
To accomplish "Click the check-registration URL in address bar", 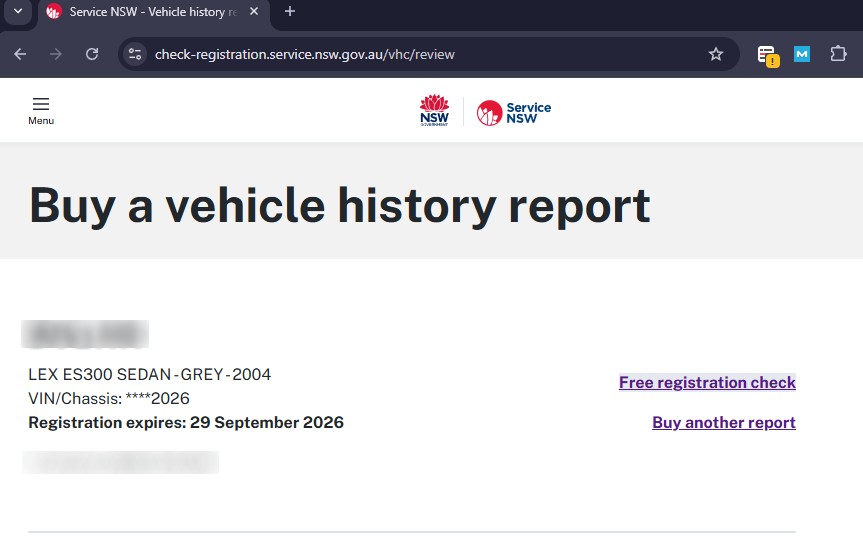I will point(305,54).
